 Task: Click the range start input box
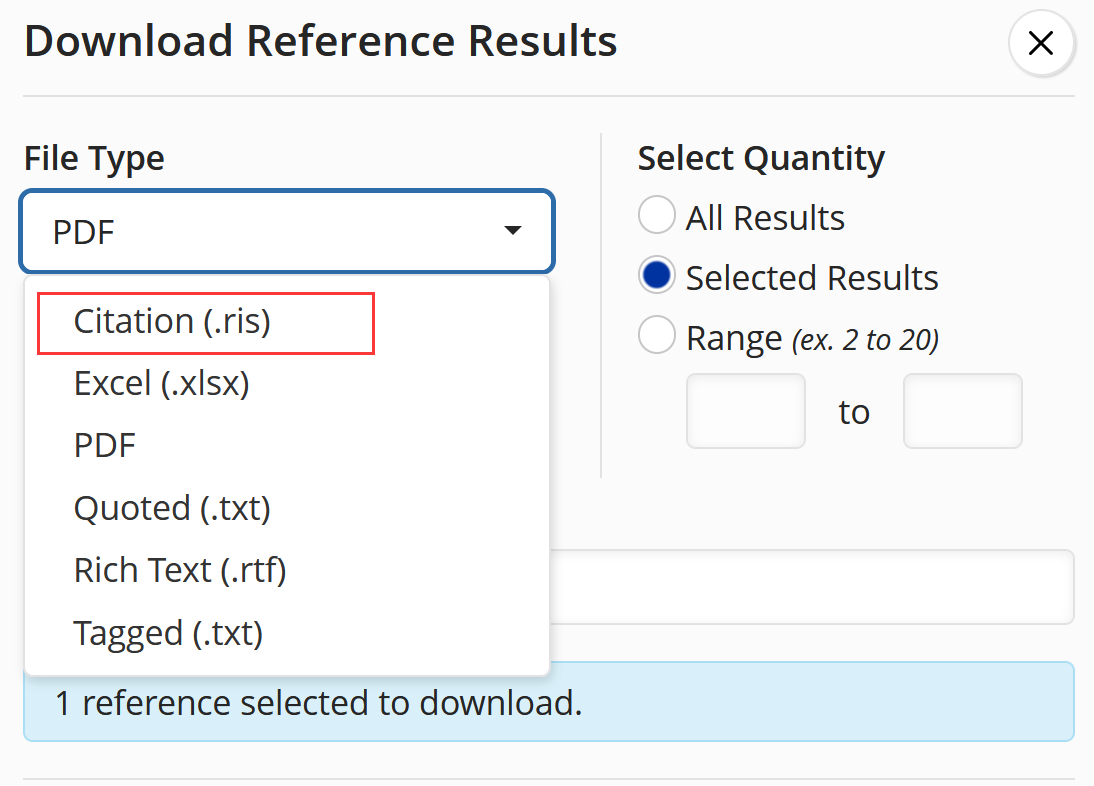click(746, 411)
